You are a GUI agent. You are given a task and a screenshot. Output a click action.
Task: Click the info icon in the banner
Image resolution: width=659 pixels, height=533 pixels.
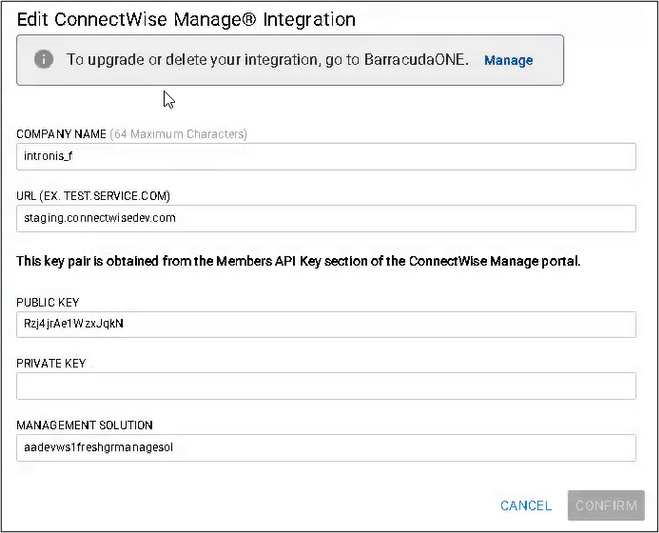(x=43, y=59)
